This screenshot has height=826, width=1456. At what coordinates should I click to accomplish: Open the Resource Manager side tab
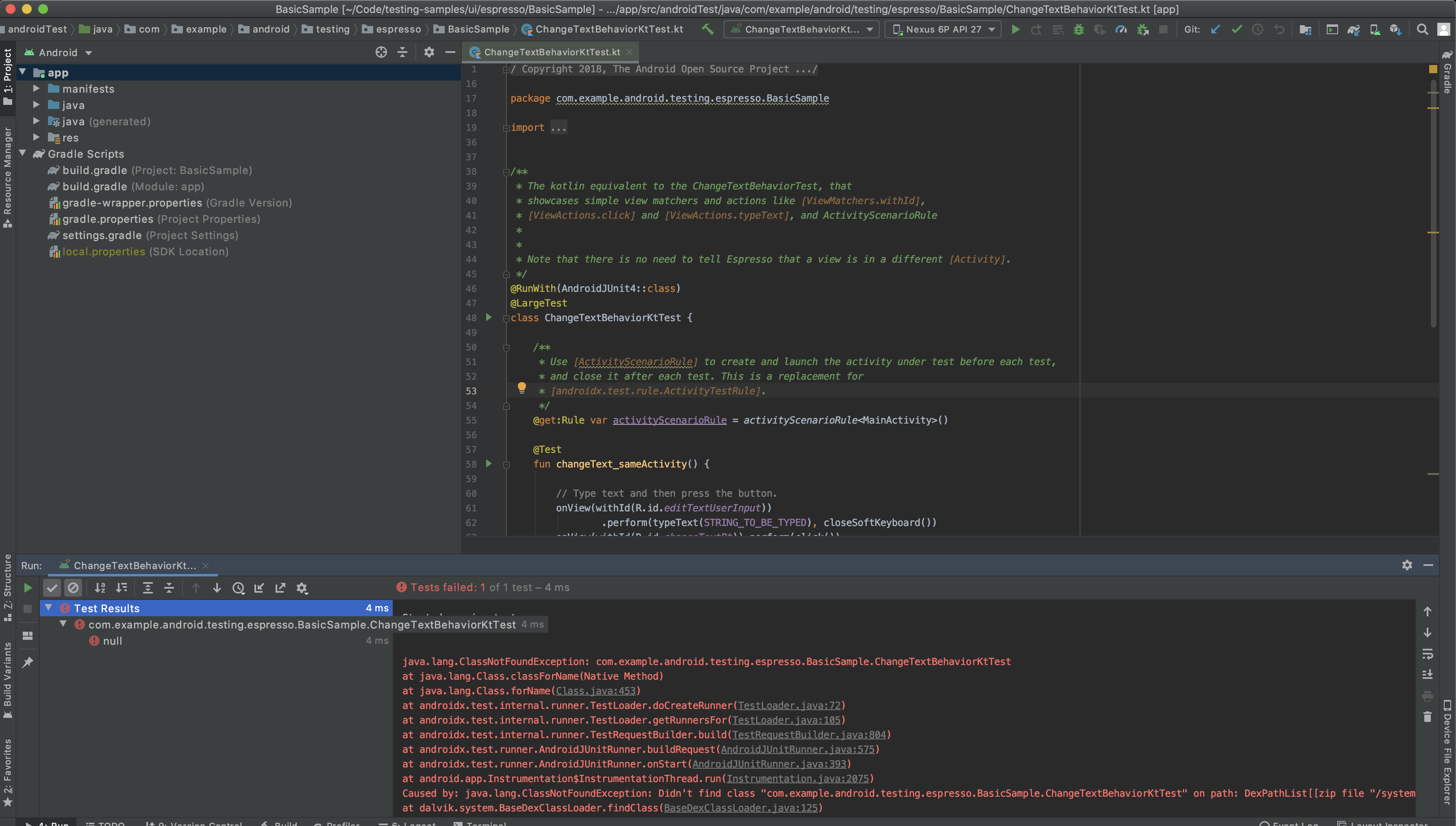click(7, 178)
